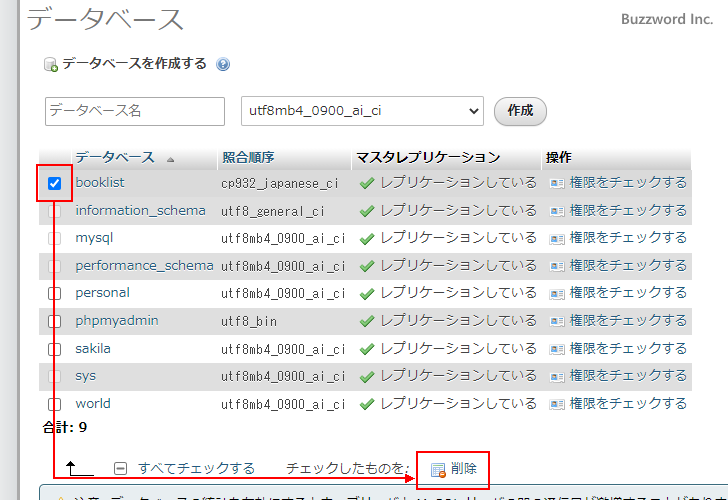Click green replication checkmark in world row
Screen dimensions: 728x500
367,404
